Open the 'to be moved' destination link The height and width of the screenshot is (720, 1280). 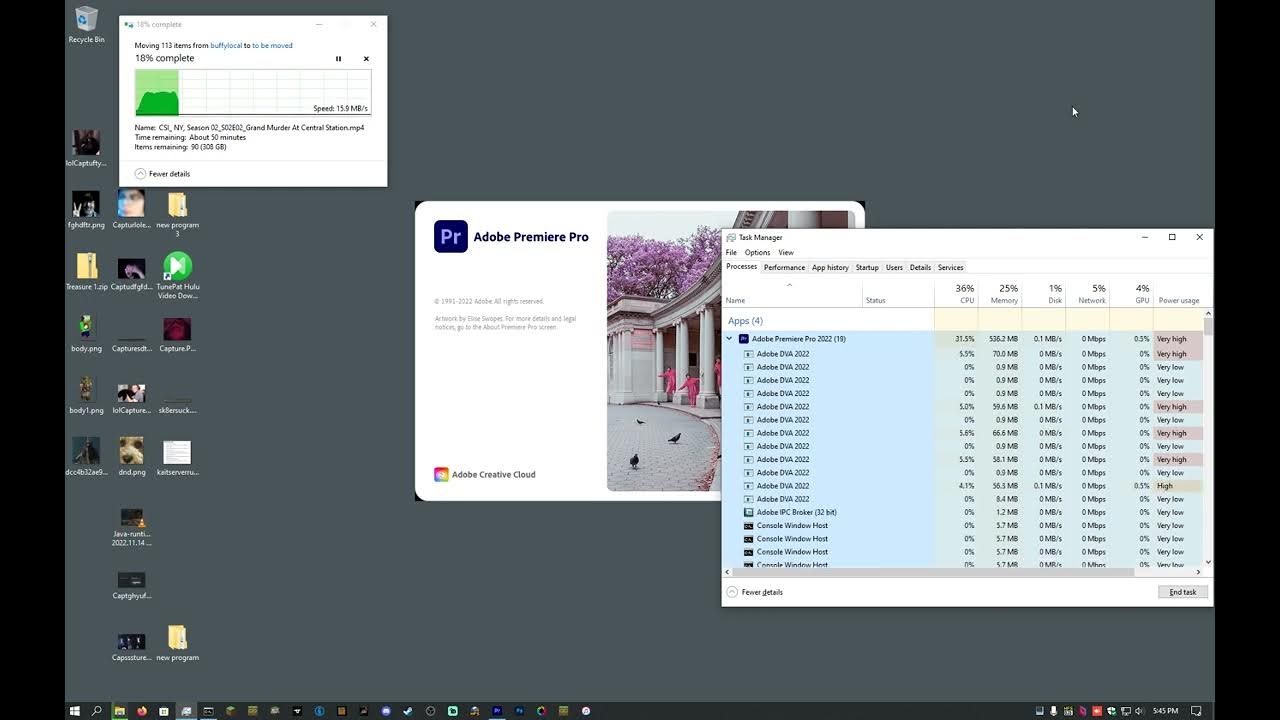point(272,45)
